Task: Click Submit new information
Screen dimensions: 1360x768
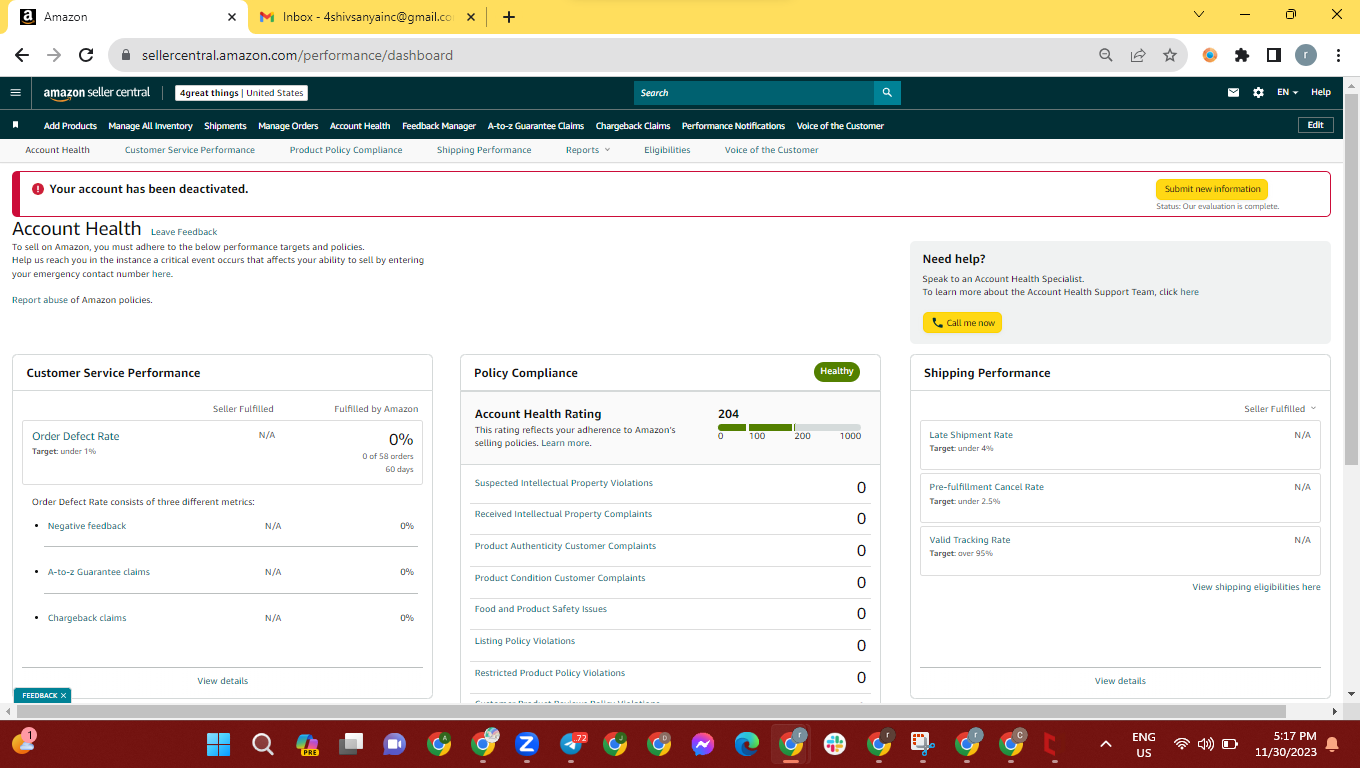Action: click(x=1212, y=189)
